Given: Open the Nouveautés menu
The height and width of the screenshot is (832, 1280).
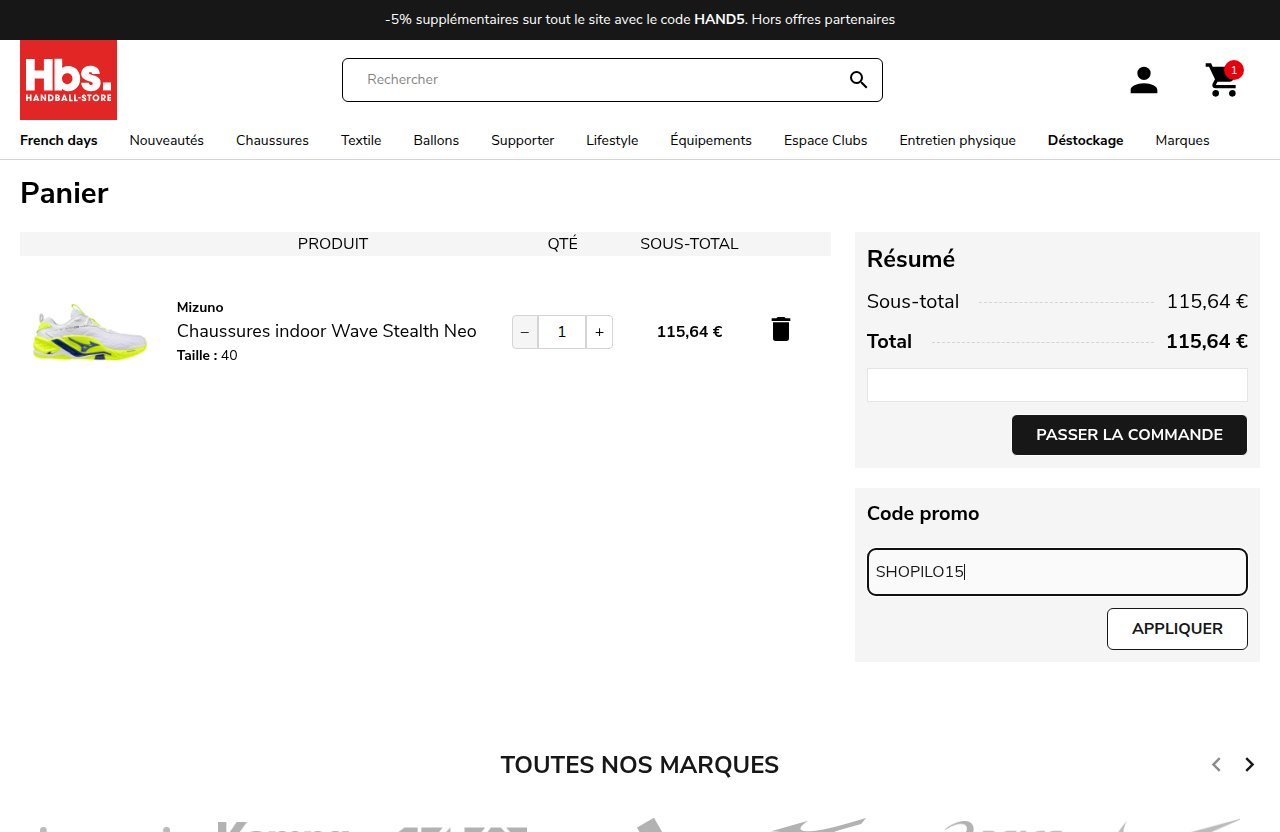Looking at the screenshot, I should coord(167,140).
